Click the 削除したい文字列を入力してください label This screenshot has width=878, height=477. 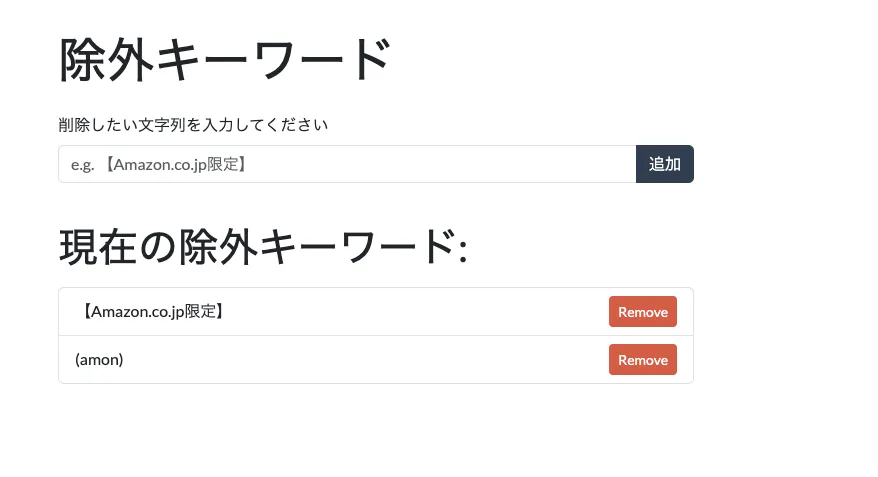coord(193,125)
